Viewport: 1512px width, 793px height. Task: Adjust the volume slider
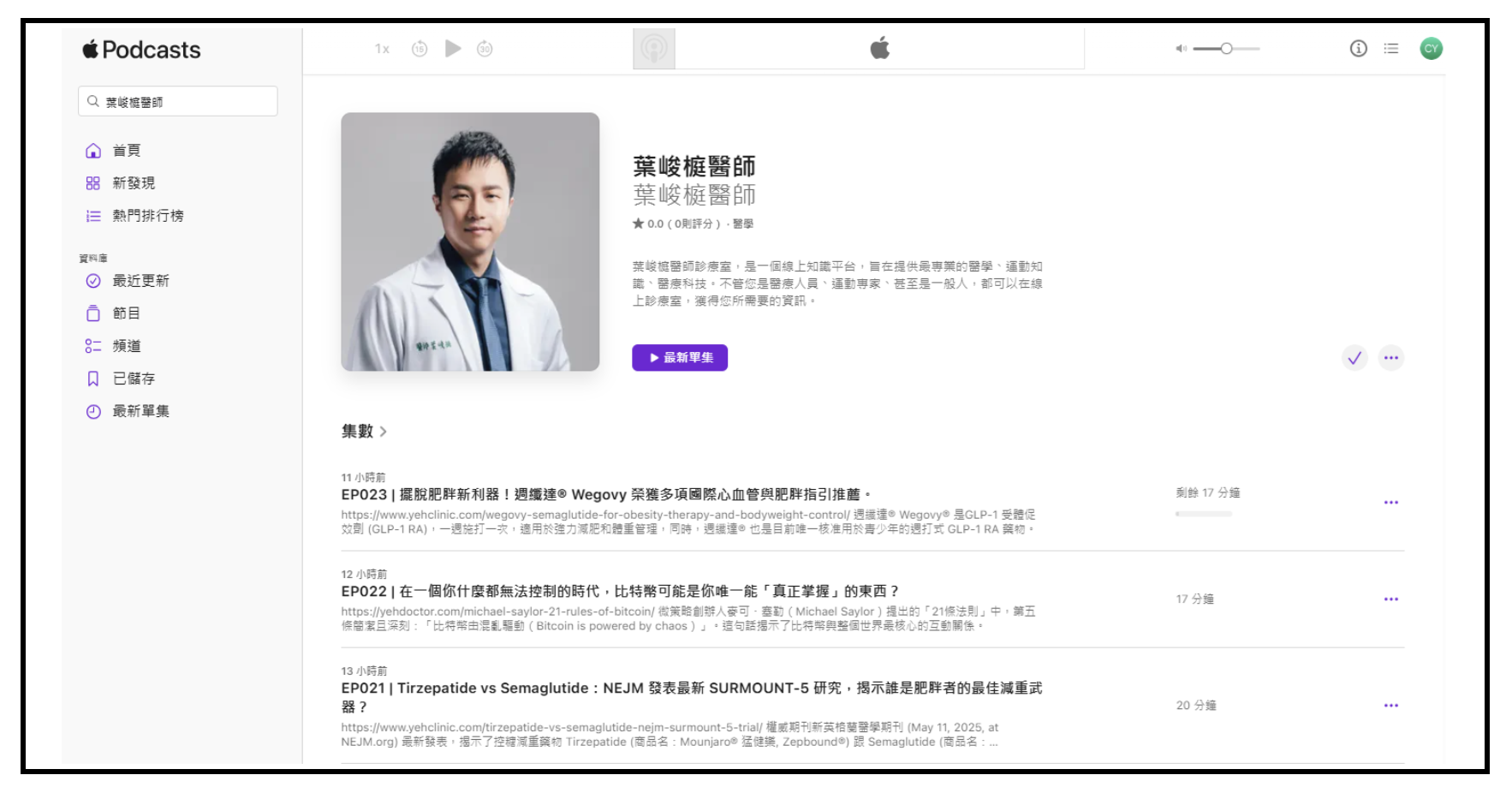1226,49
